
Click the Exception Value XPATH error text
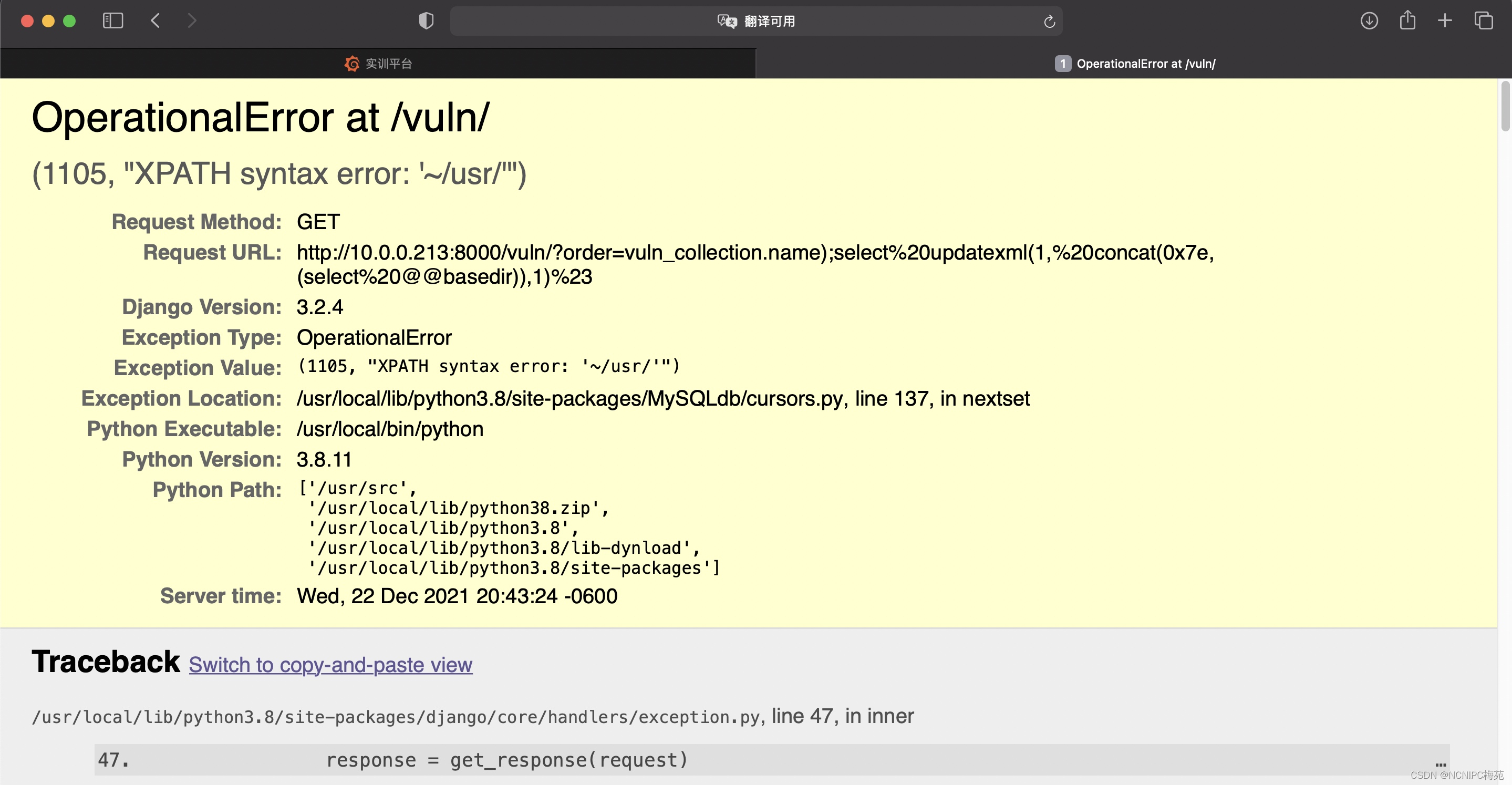coord(489,366)
